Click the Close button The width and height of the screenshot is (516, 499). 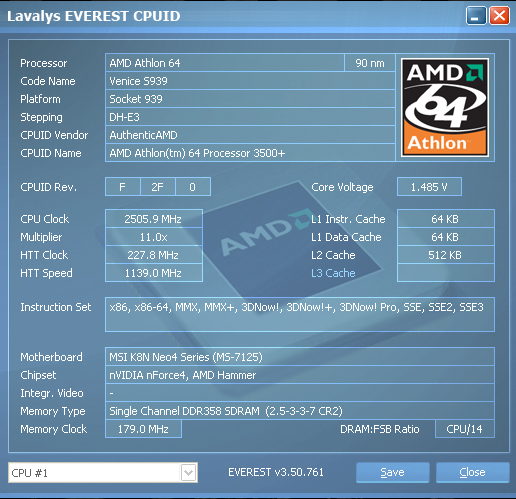(472, 472)
